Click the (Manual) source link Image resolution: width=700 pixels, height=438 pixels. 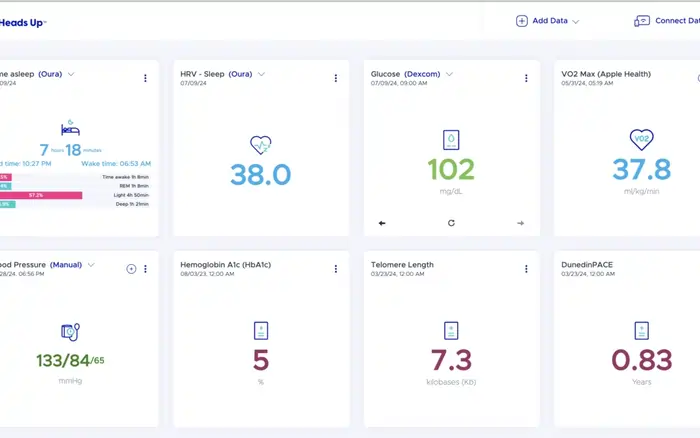pos(66,265)
